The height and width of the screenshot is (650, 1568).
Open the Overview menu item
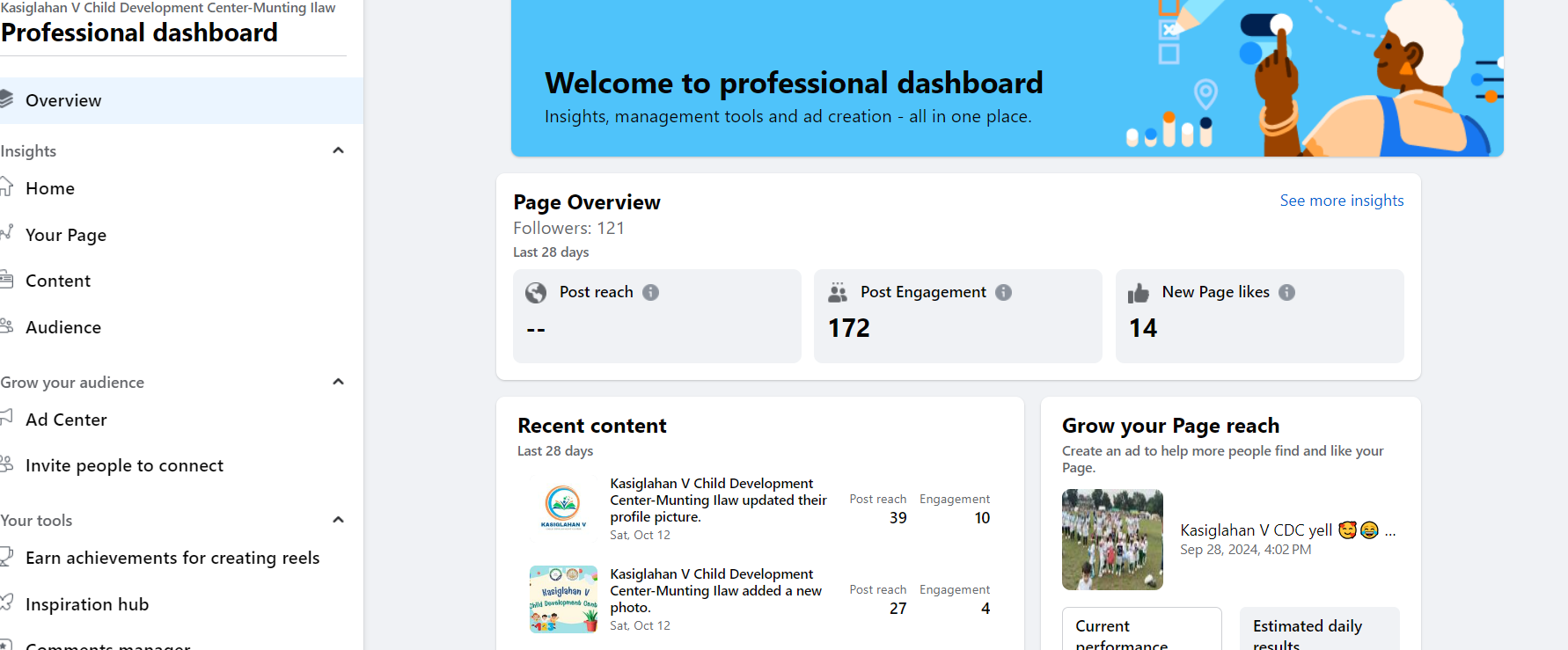point(181,100)
